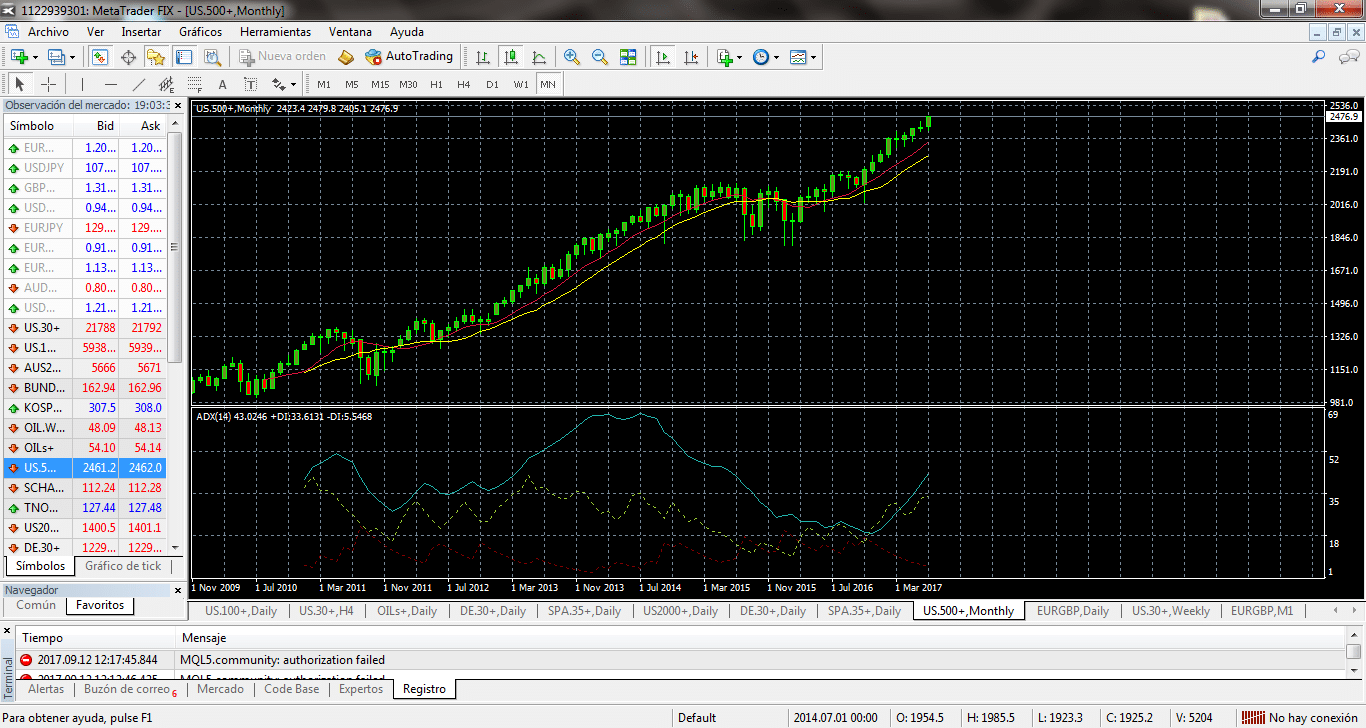Select the Fibonacci retracement tool
This screenshot has width=1366, height=728.
(x=195, y=84)
